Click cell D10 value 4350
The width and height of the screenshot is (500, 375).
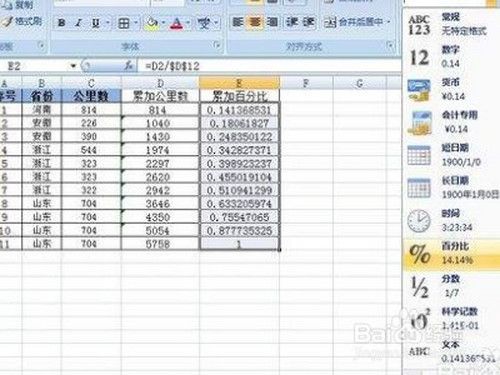click(x=160, y=217)
